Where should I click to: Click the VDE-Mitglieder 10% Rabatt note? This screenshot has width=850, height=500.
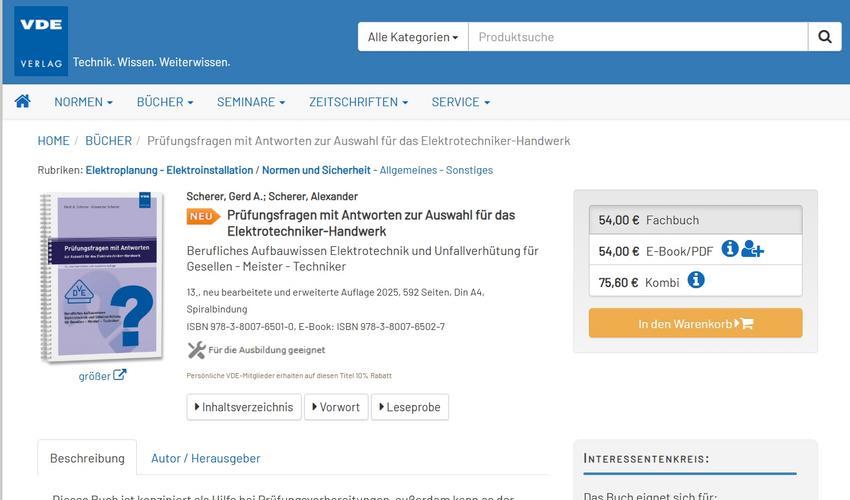(289, 375)
